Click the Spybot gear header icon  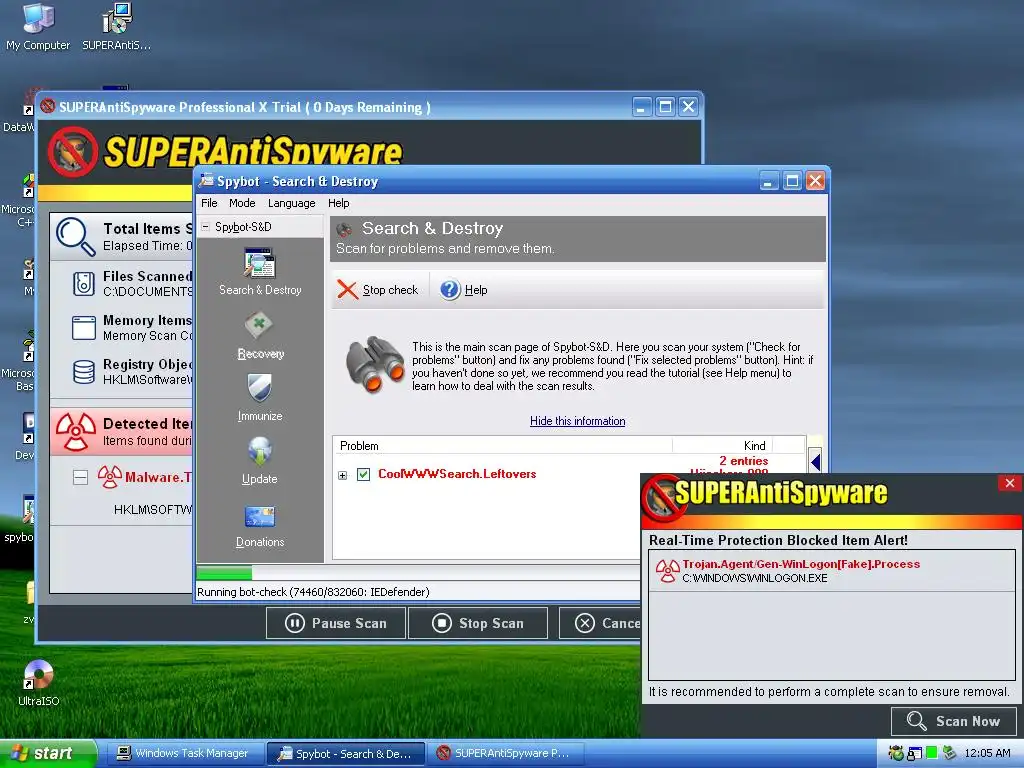coord(344,230)
